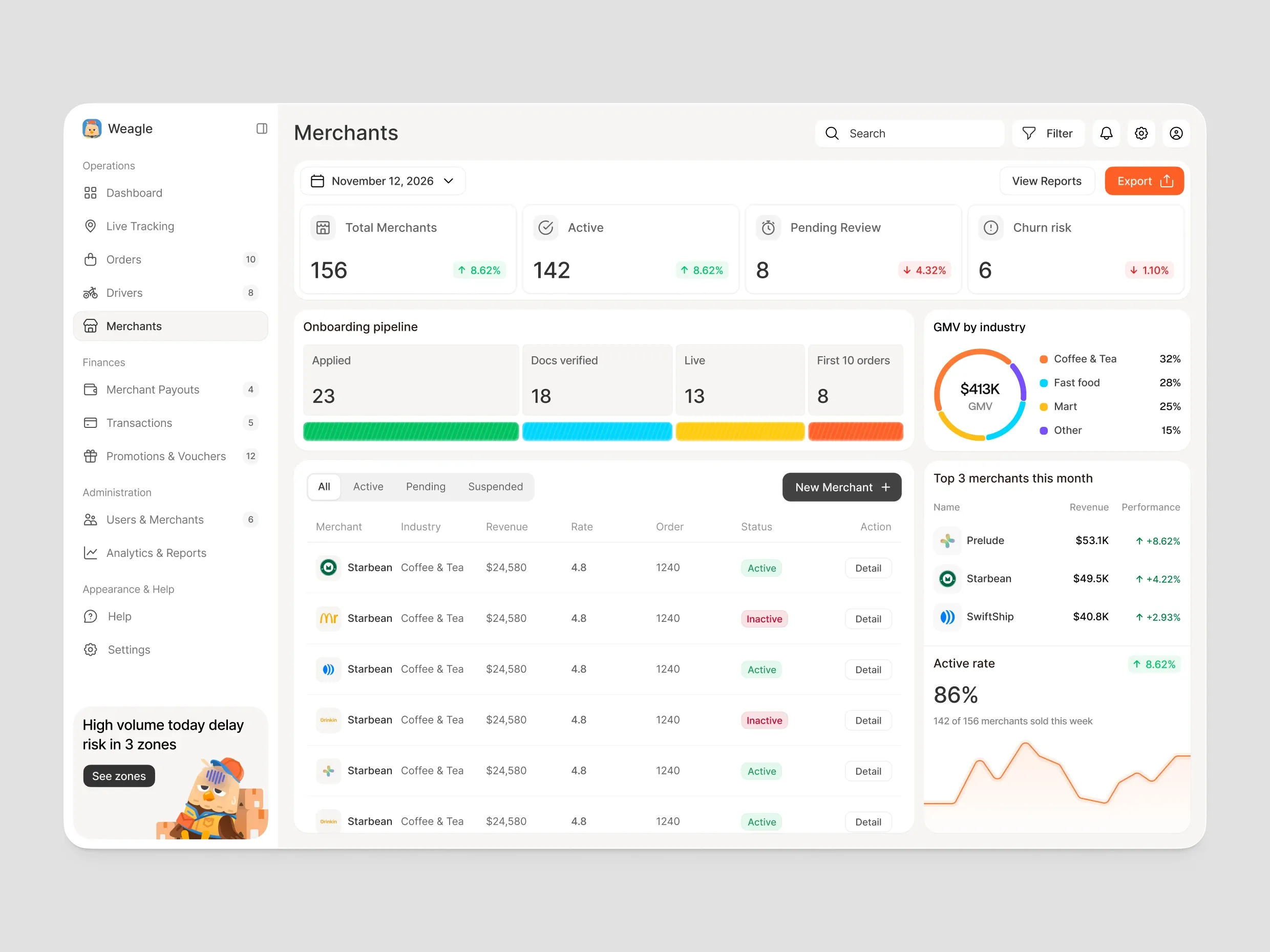
Task: Click the See zones button
Action: point(119,776)
